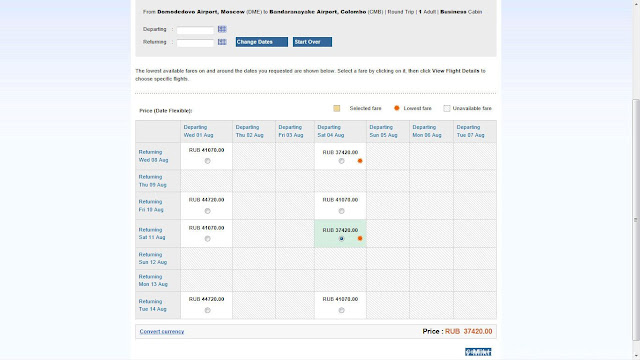Open the Convert currency link
The height and width of the screenshot is (360, 640).
162,331
